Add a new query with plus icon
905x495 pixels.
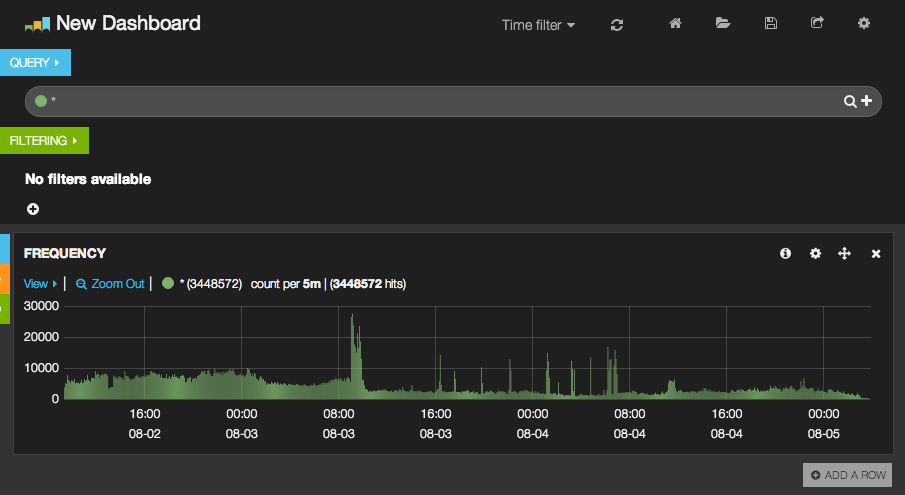pyautogui.click(x=866, y=100)
